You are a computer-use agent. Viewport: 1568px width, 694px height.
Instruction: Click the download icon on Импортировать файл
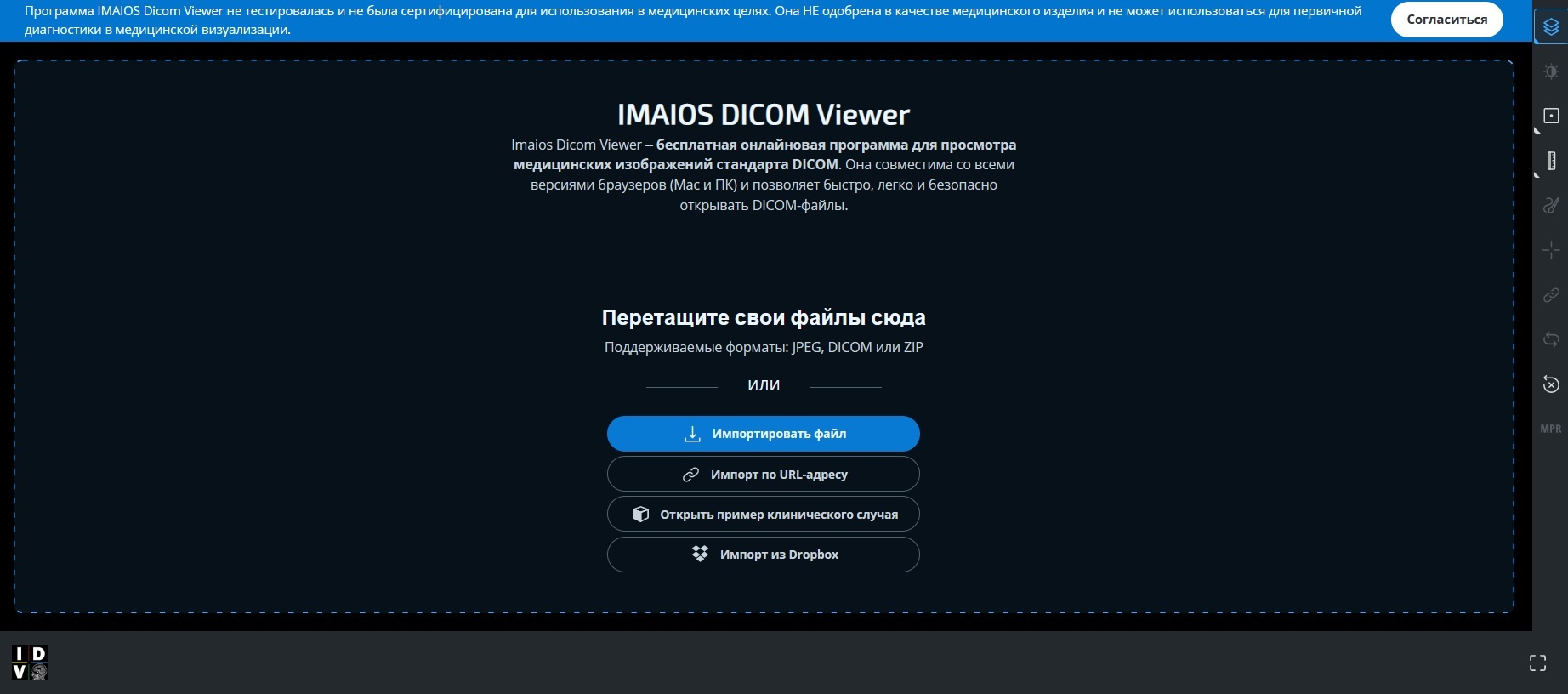(693, 434)
